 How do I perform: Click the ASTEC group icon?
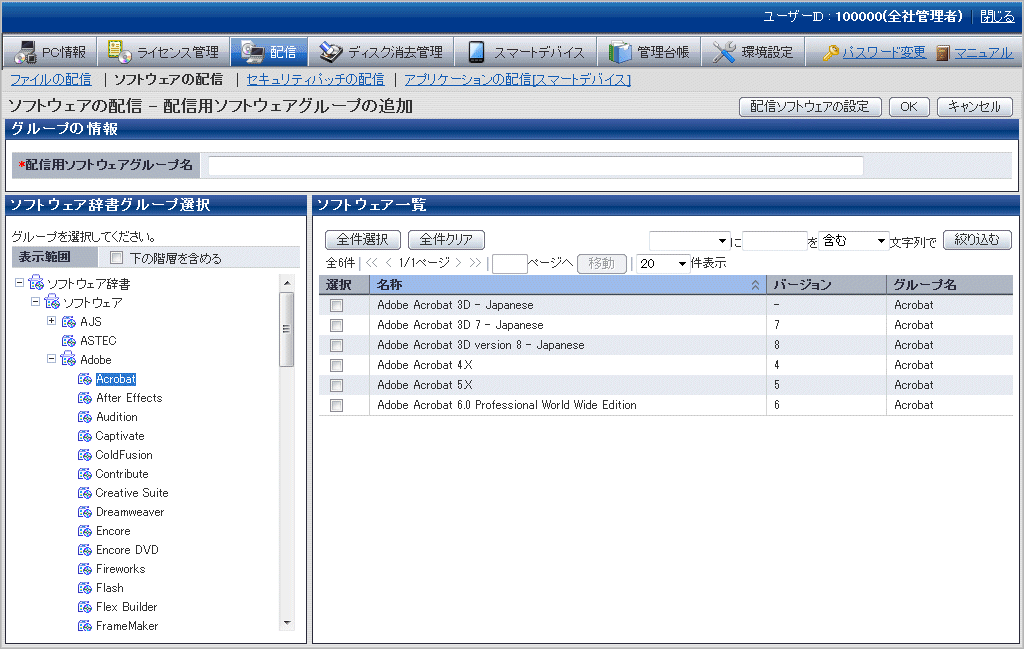pos(69,340)
